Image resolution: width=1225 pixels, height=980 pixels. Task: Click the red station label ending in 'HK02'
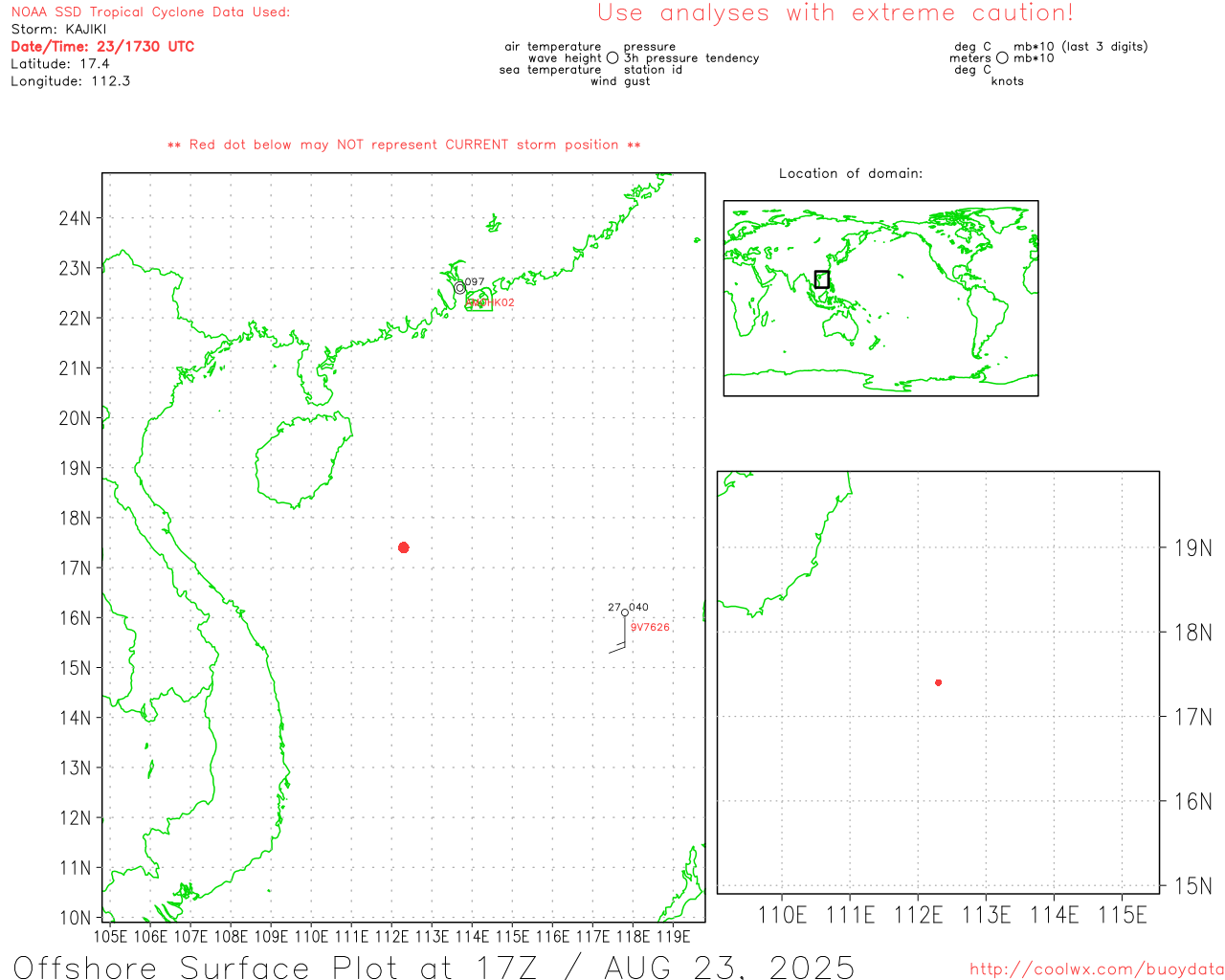[x=491, y=302]
